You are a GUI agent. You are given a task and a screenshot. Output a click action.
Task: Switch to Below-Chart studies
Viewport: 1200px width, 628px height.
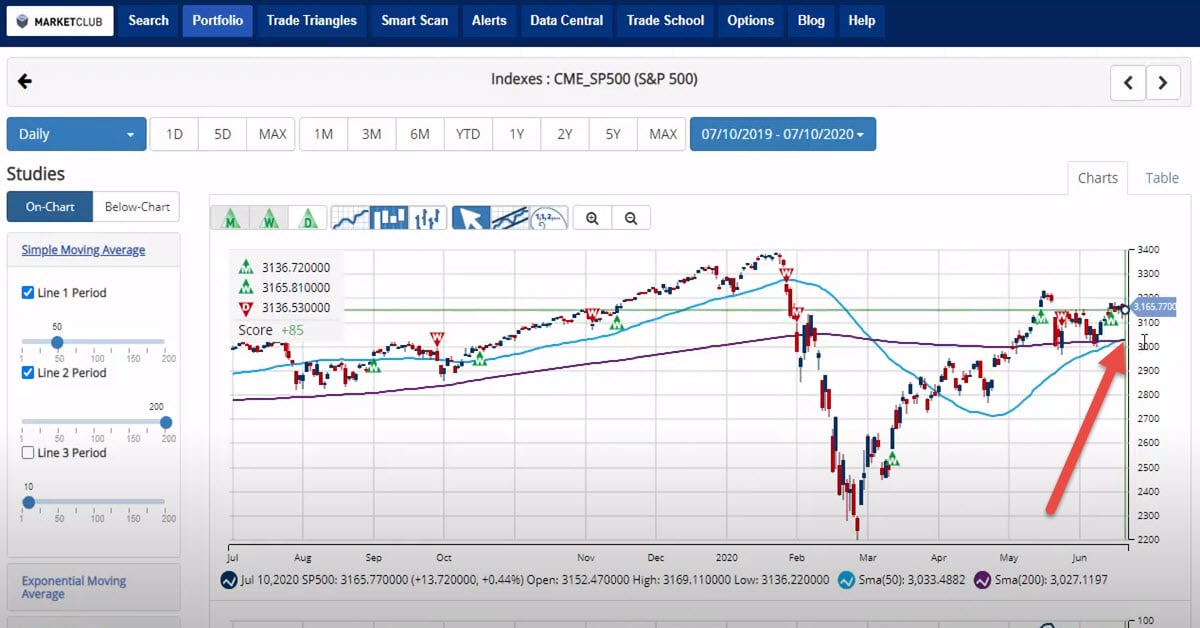(x=137, y=207)
